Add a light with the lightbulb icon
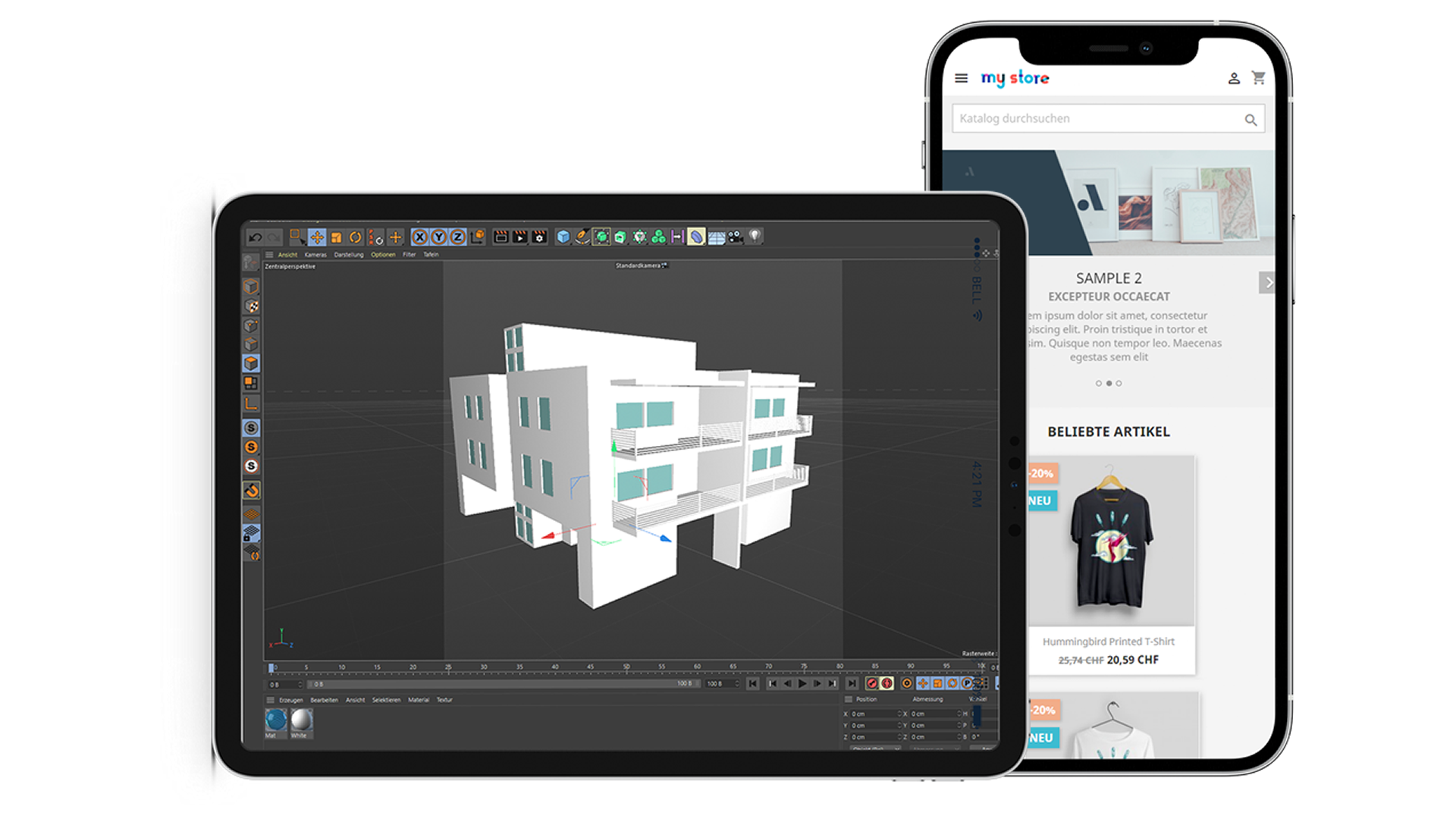The image size is (1456, 819). [755, 236]
